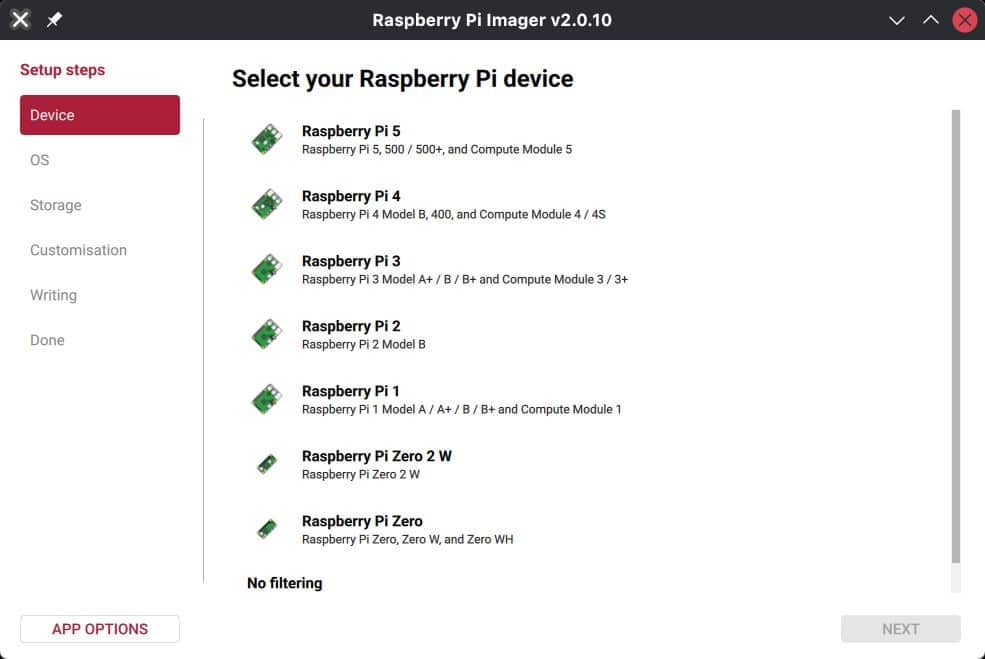Click the Raspberry Pi Zero board icon

(x=267, y=529)
